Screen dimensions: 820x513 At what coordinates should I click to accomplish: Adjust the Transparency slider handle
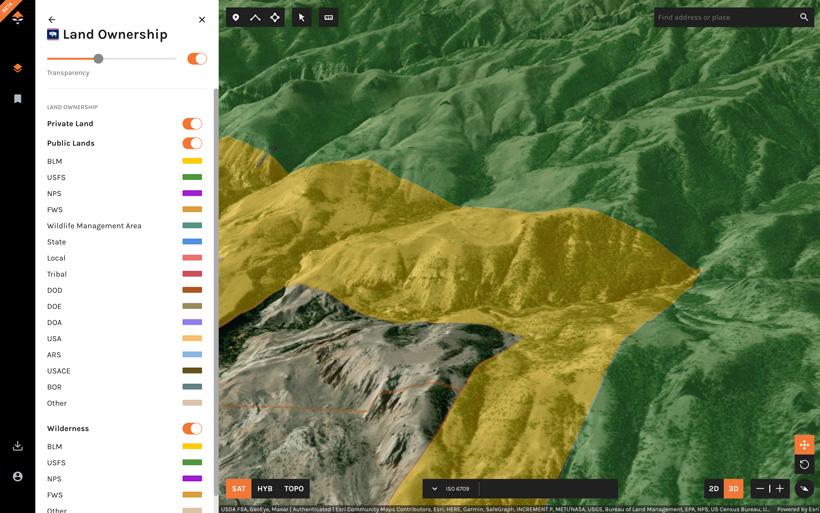(x=98, y=59)
